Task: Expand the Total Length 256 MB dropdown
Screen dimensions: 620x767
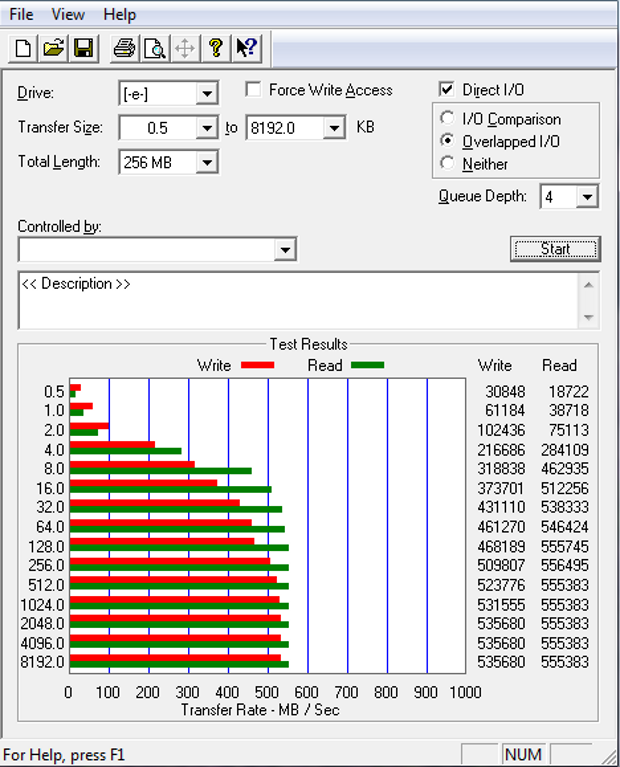Action: pyautogui.click(x=207, y=162)
